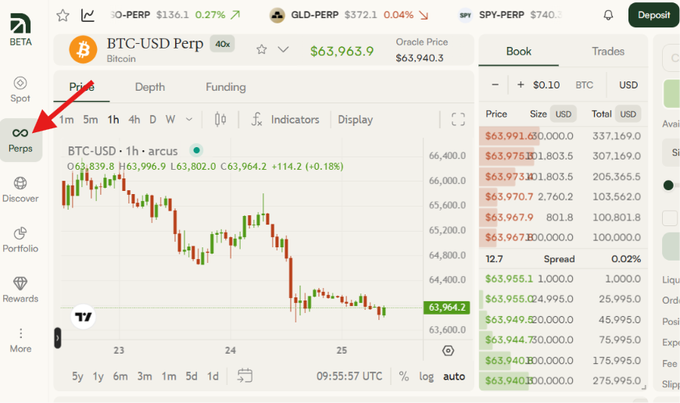Toggle fullscreen chart mode

click(x=458, y=119)
